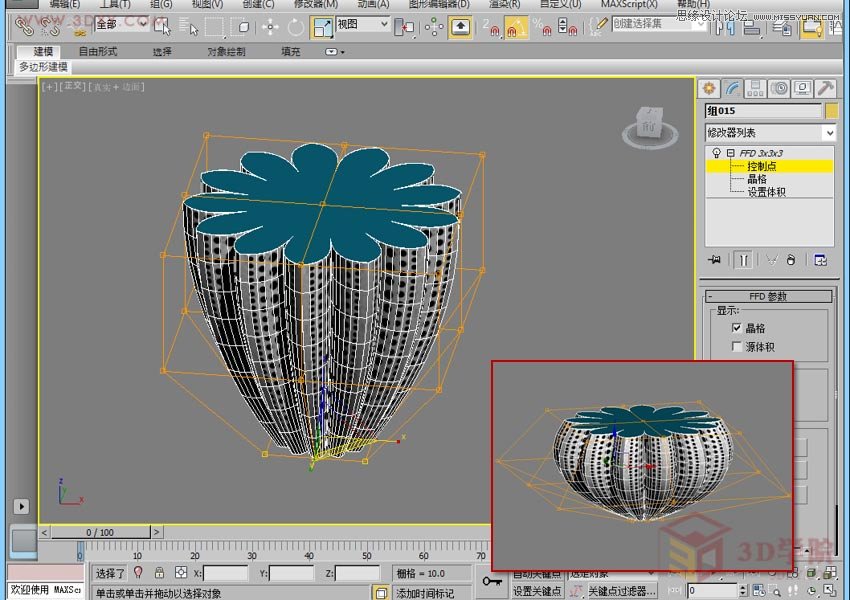Open the Modify command panel tab

pyautogui.click(x=732, y=88)
